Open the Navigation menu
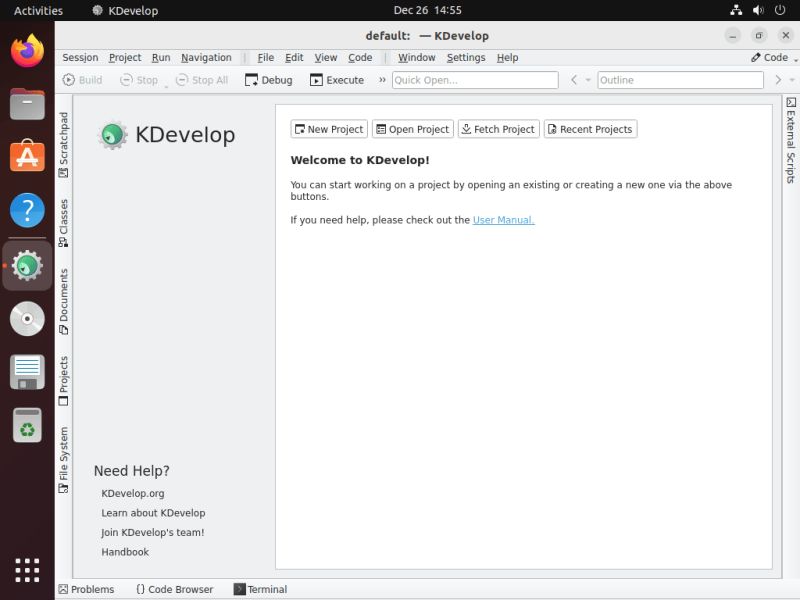The width and height of the screenshot is (800, 600). pyautogui.click(x=206, y=57)
